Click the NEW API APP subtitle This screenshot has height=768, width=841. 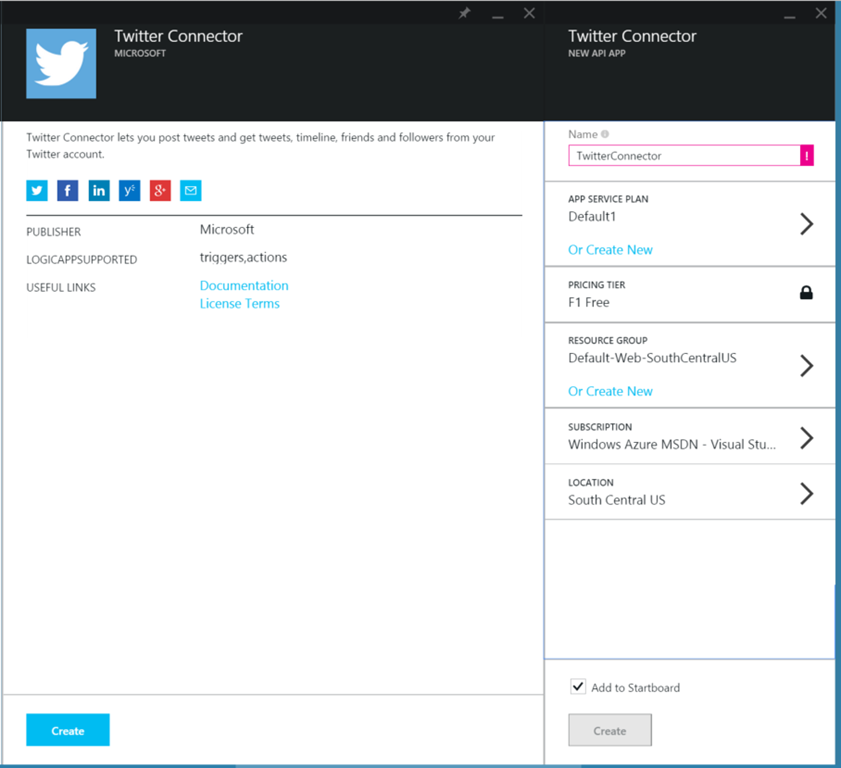[x=597, y=53]
